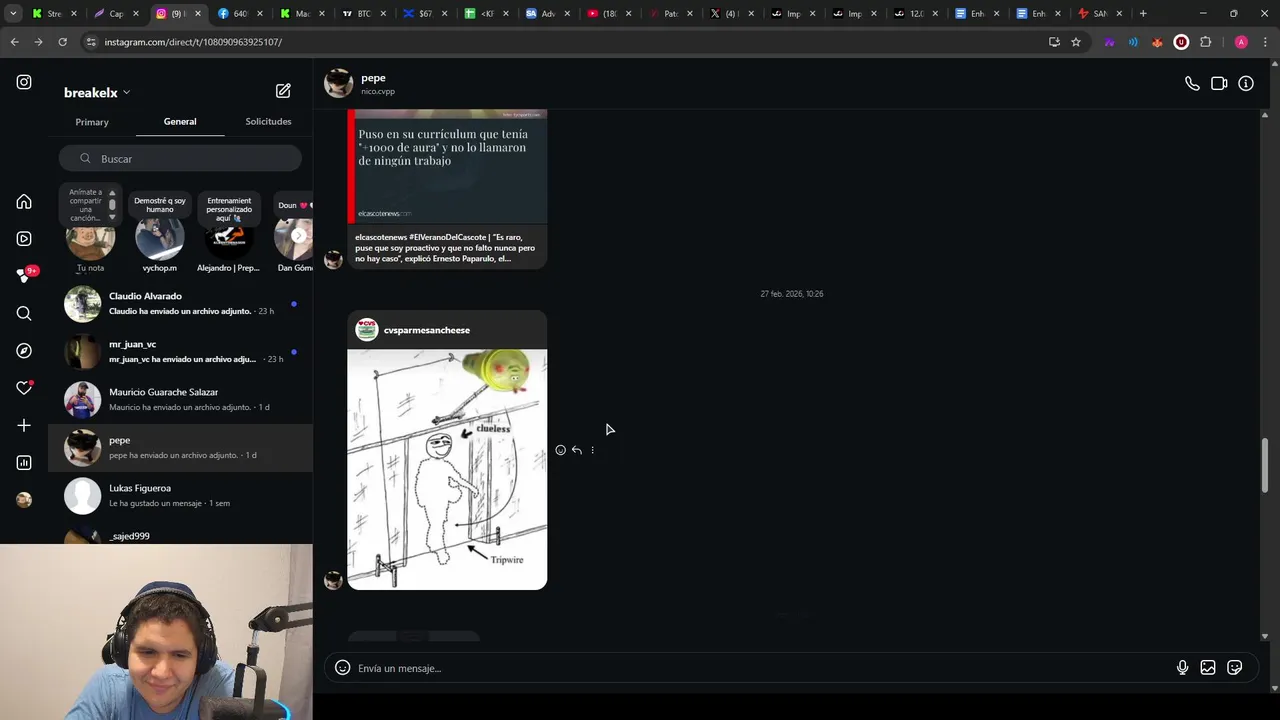Go back in browser history
Screen dimensions: 1280x720
14,42
